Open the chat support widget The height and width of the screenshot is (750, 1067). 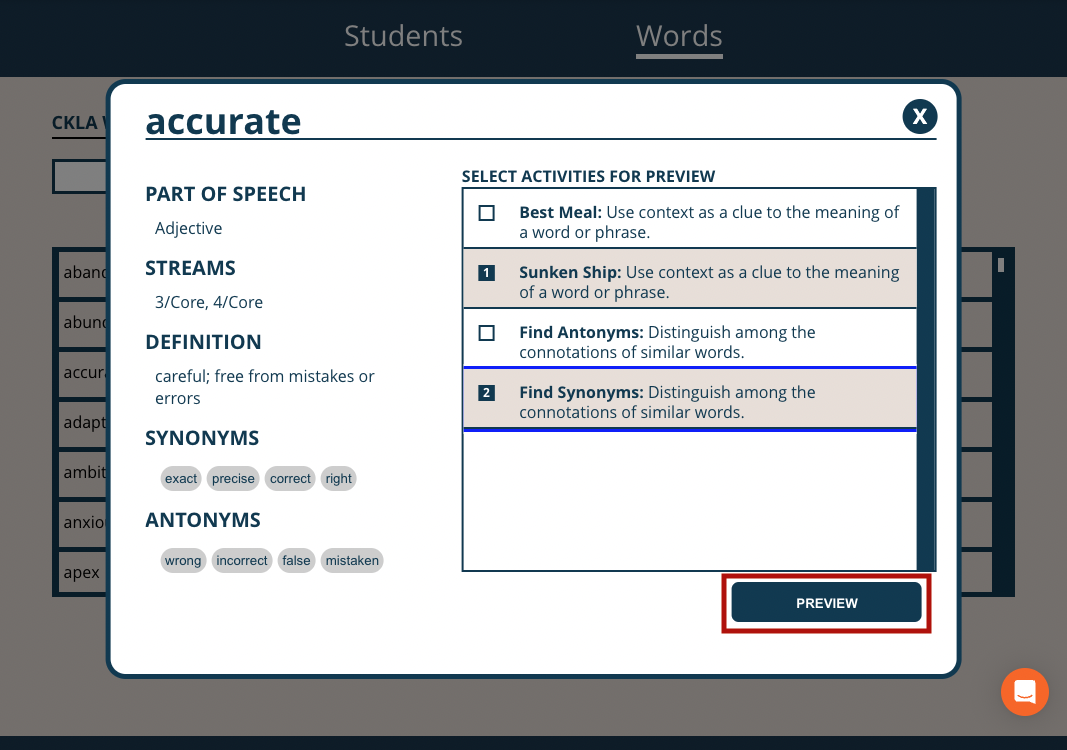pyautogui.click(x=1024, y=692)
